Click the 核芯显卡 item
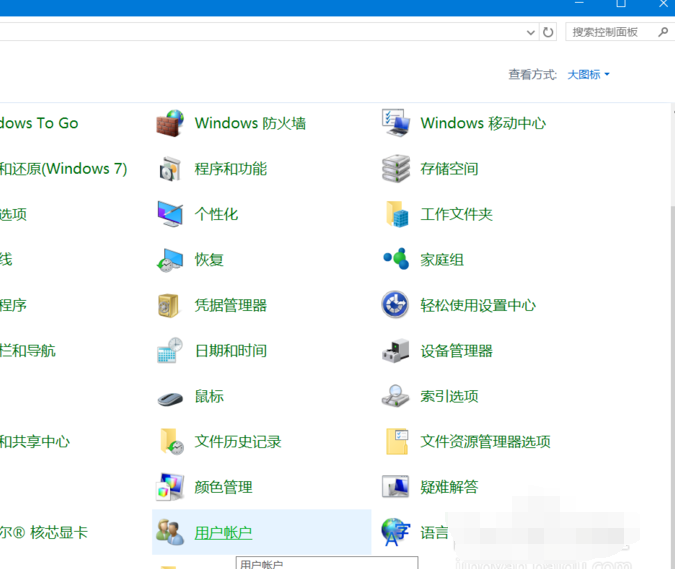Image resolution: width=675 pixels, height=569 pixels. [43, 533]
